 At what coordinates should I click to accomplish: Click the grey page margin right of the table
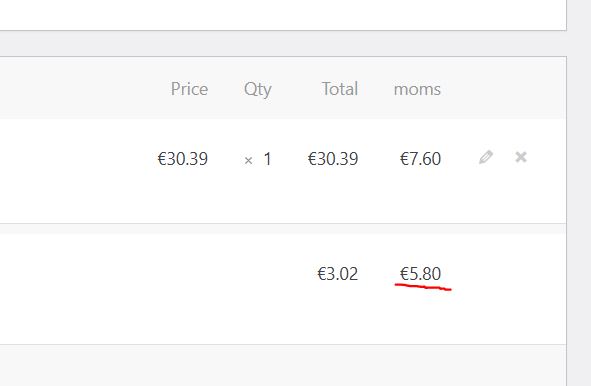click(579, 193)
